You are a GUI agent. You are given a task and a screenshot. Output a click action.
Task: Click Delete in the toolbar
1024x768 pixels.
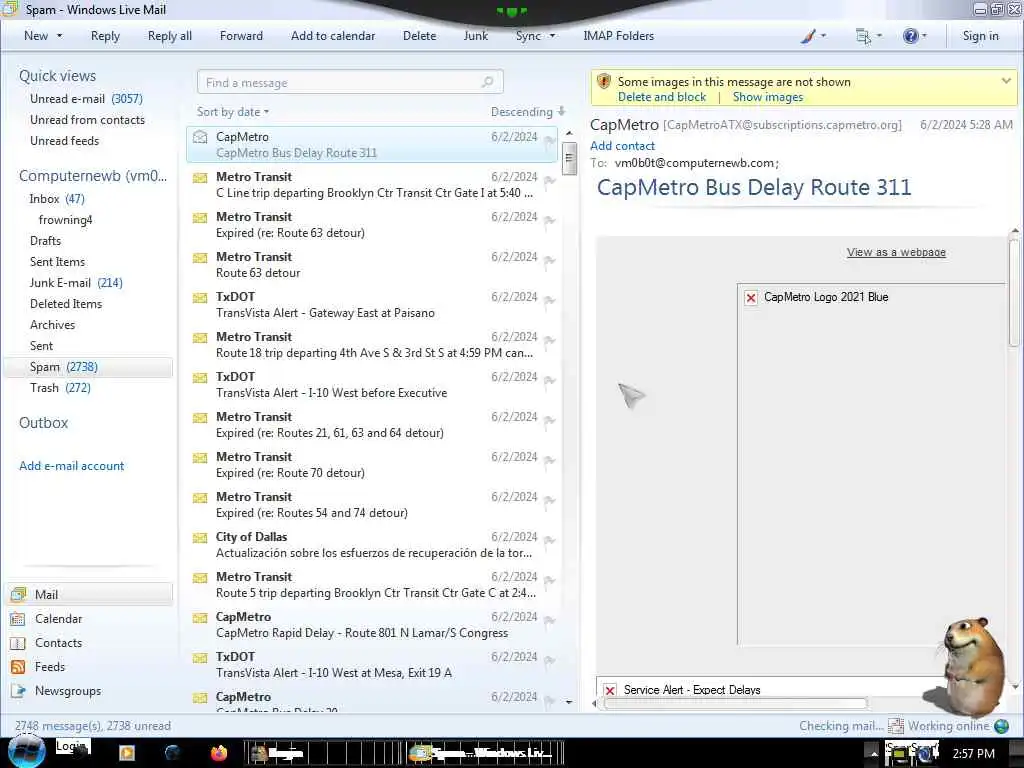tap(419, 36)
